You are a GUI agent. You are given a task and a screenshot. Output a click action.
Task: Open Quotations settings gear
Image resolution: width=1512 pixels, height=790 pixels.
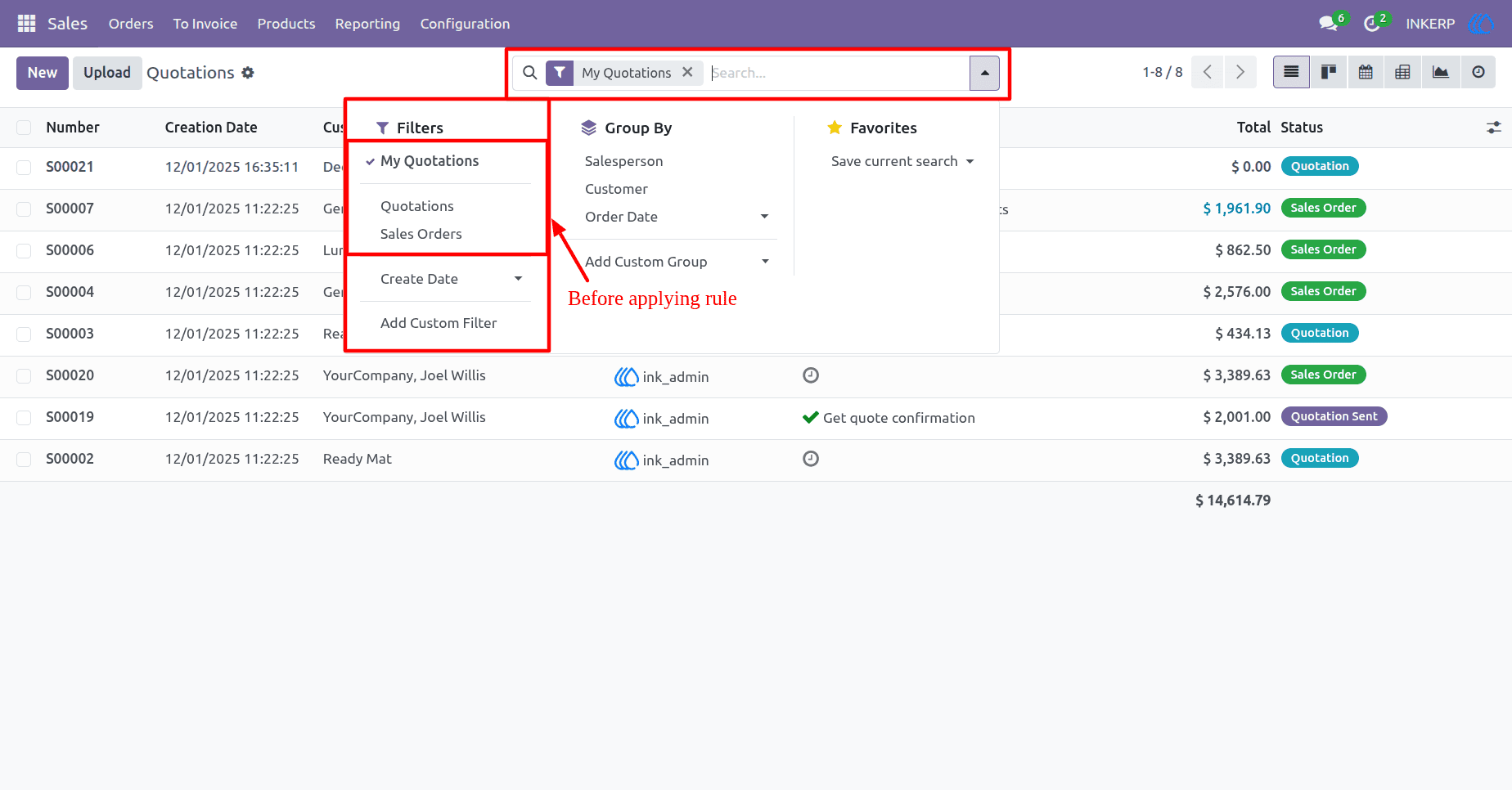pos(248,73)
